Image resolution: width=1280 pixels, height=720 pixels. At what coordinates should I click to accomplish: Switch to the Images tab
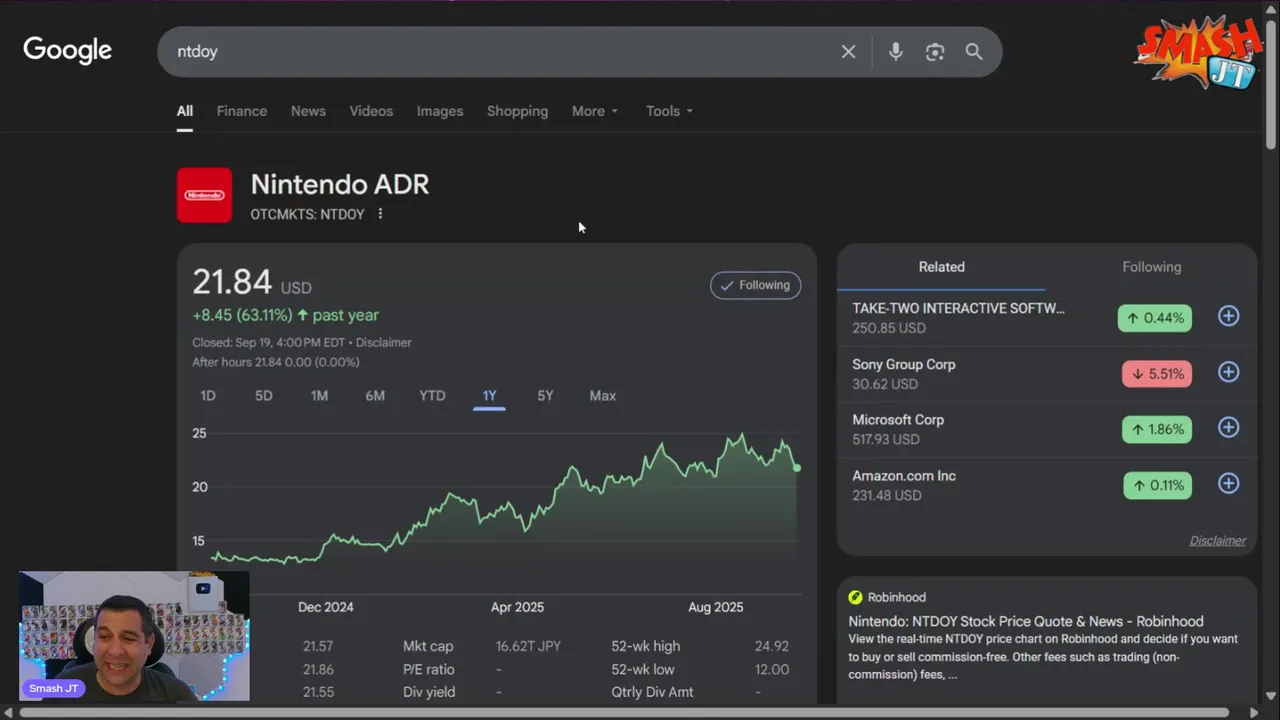(440, 111)
